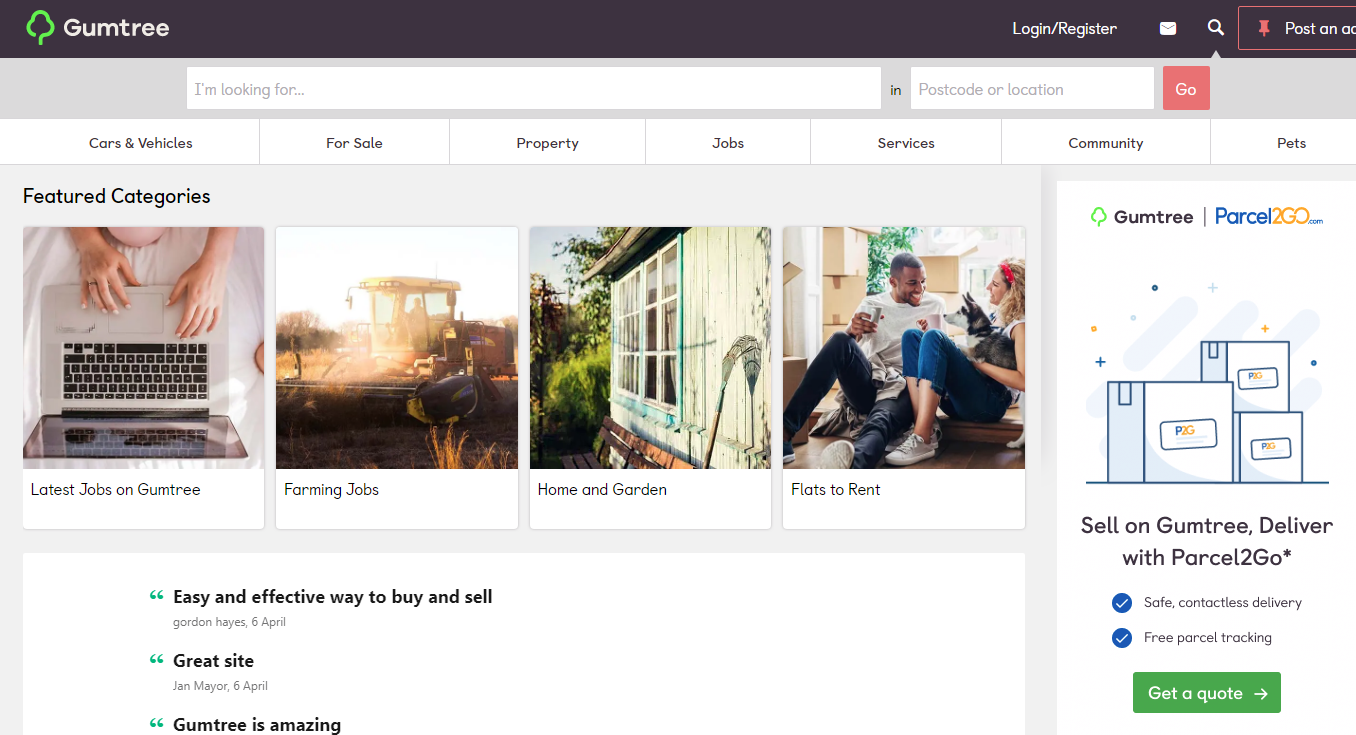Click the checkmark beside Free parcel tracking
This screenshot has width=1356, height=735.
(1122, 638)
